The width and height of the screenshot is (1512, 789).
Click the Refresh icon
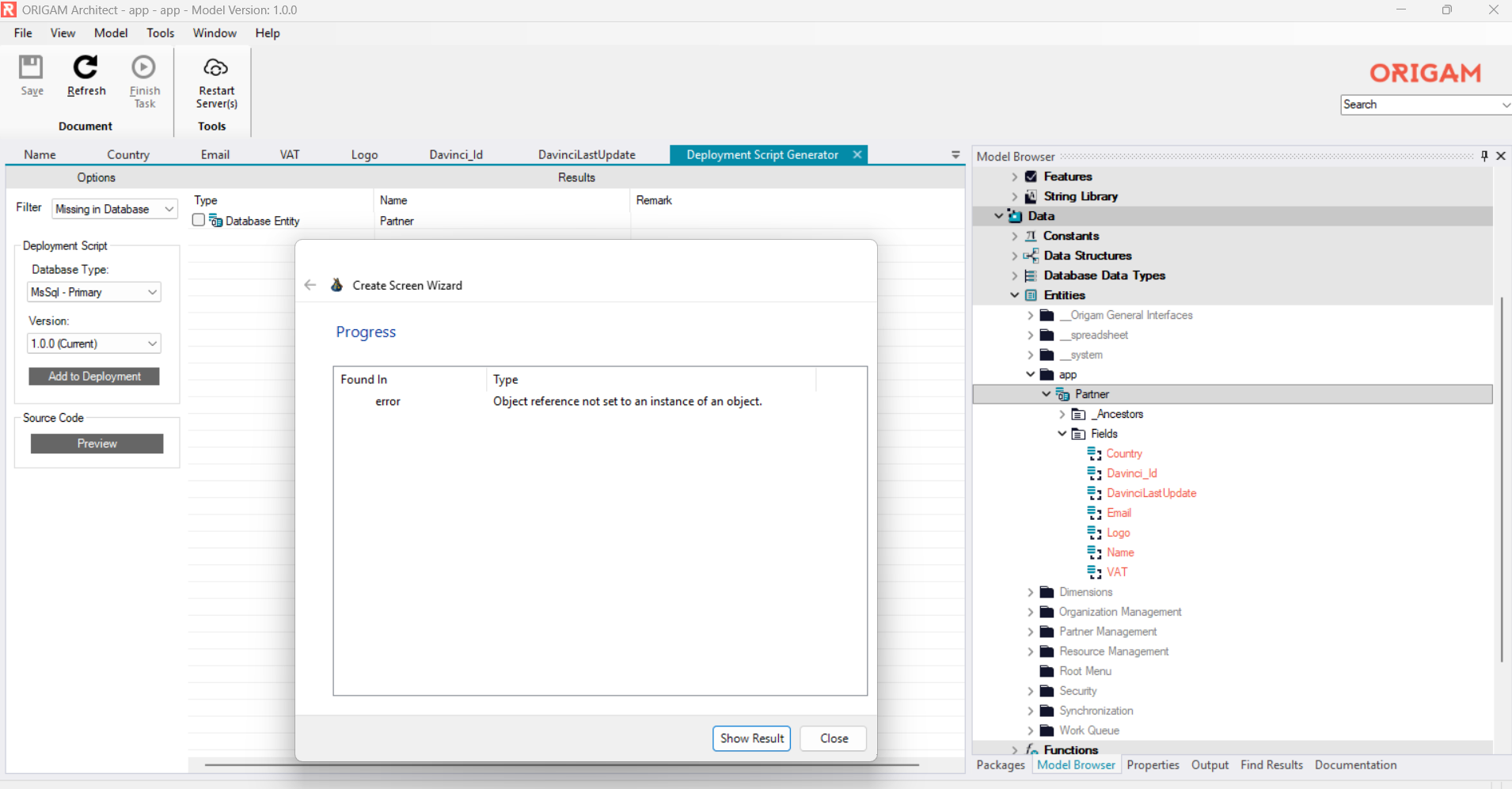click(x=85, y=67)
